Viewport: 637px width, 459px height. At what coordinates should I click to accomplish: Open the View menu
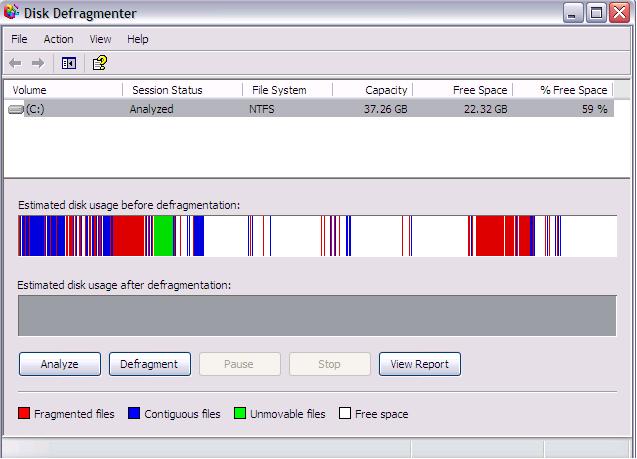[100, 39]
